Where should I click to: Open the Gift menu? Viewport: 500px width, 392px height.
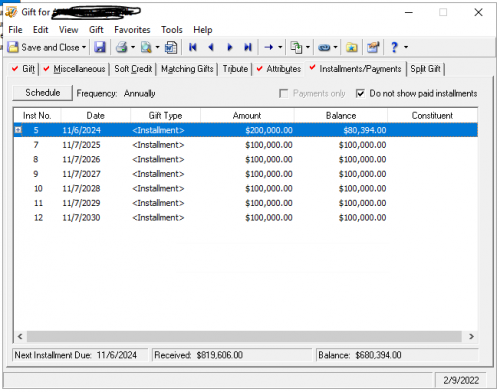(96, 30)
